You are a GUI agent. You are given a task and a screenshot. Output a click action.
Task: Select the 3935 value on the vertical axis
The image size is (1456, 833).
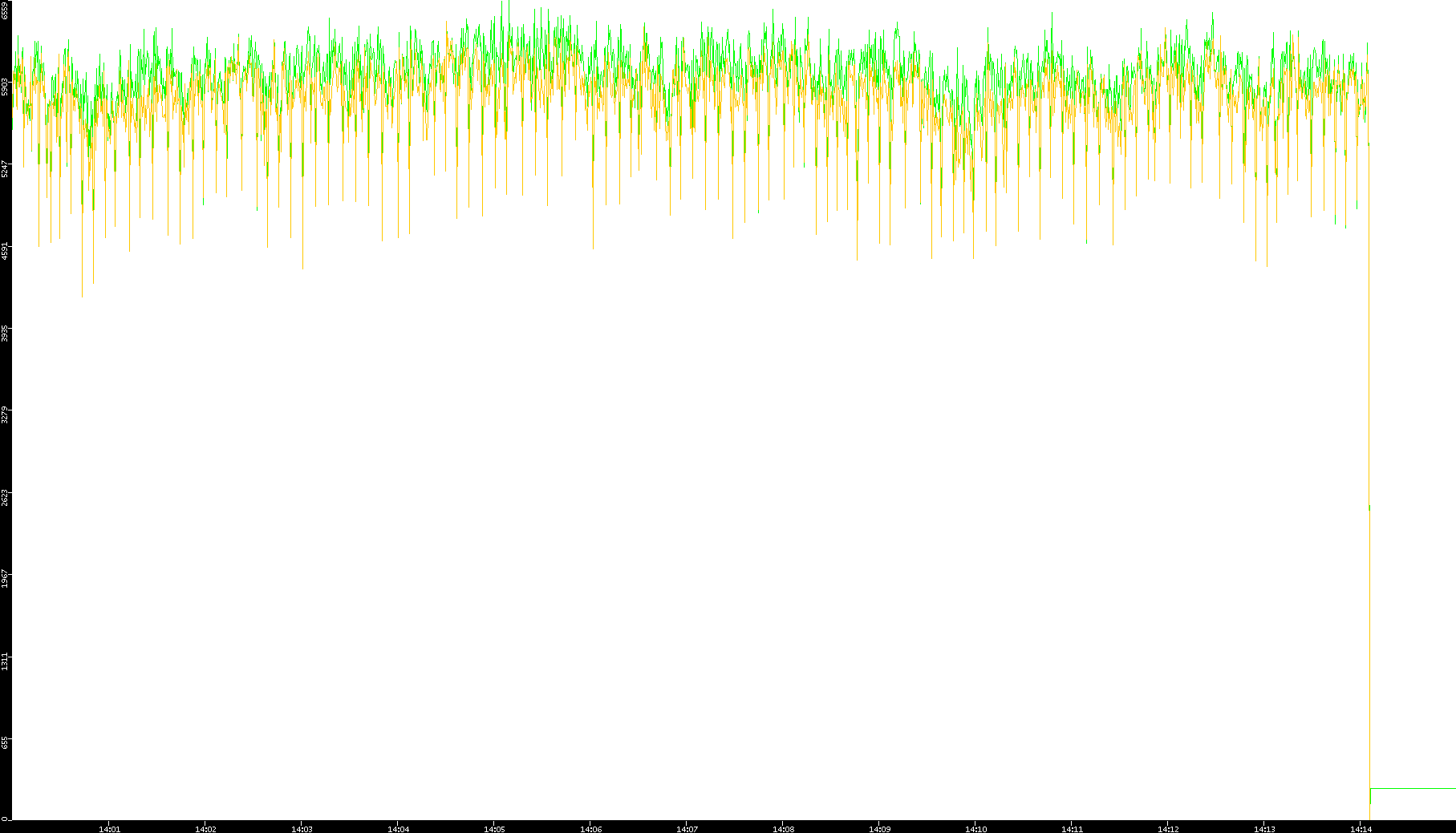(x=5, y=333)
